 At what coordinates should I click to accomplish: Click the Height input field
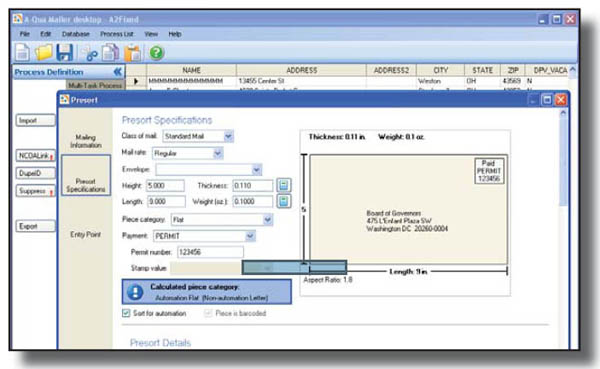click(165, 186)
